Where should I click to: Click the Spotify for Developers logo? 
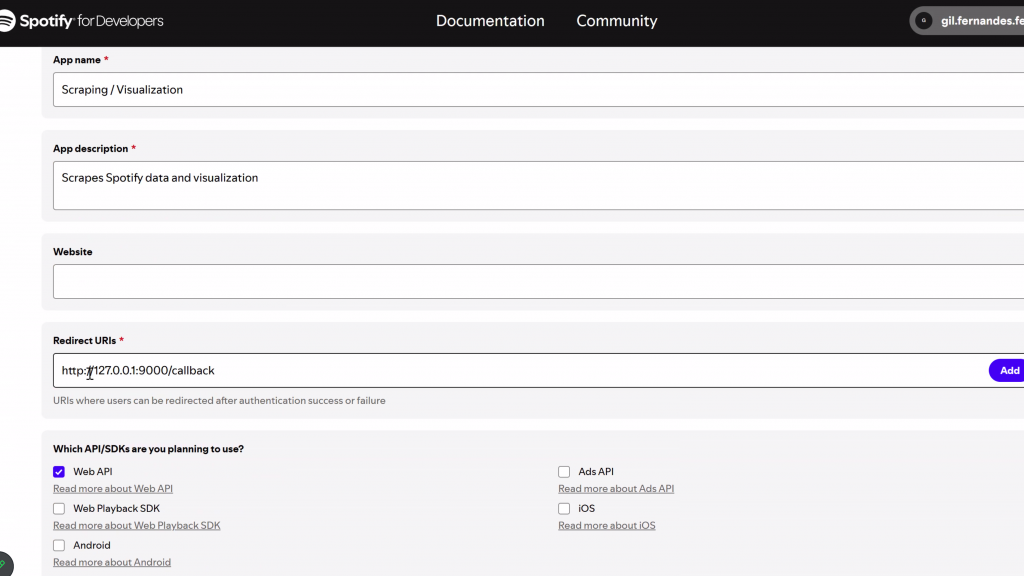(x=82, y=21)
